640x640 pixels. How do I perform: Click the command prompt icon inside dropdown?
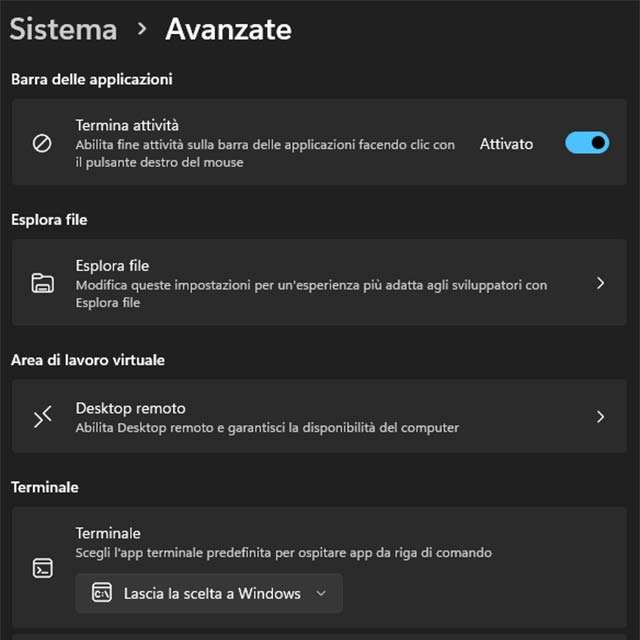tap(101, 593)
